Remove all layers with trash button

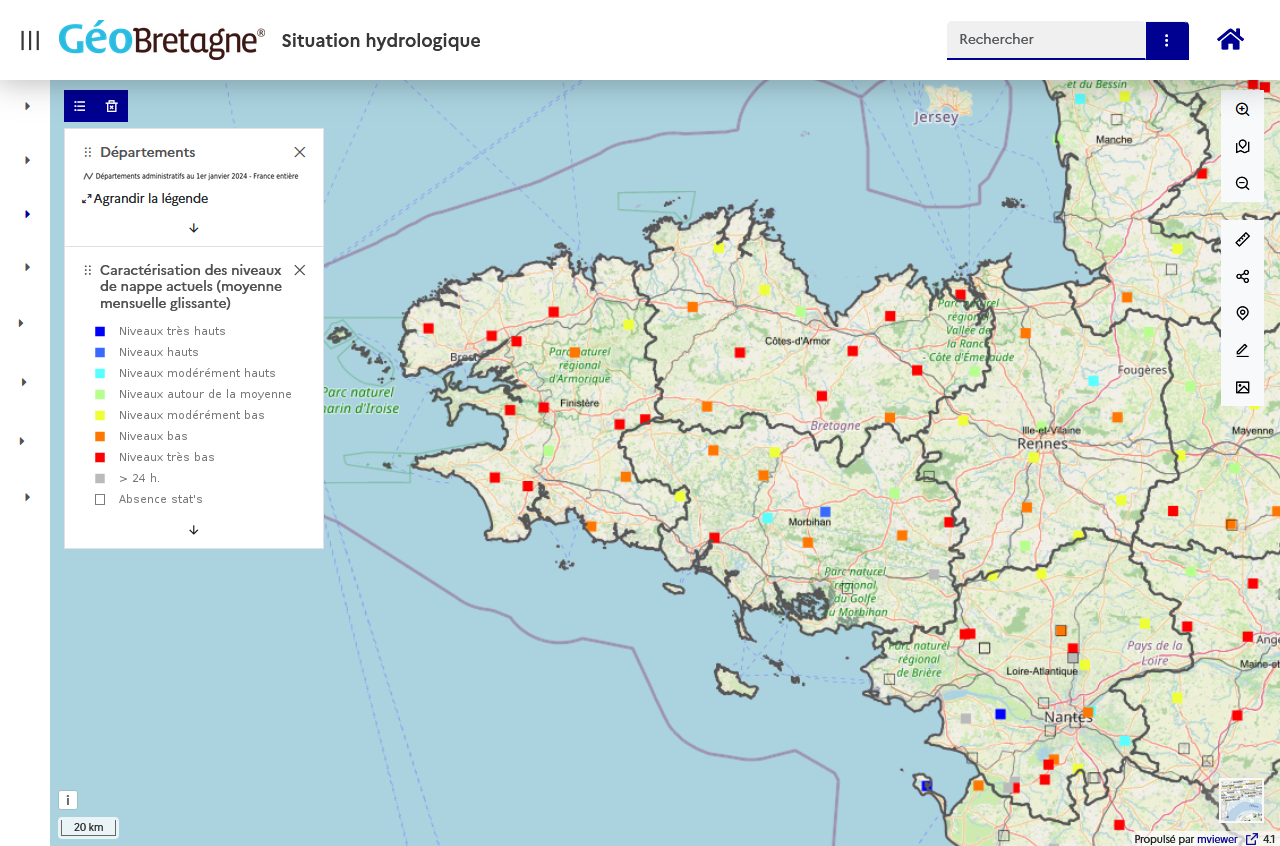[x=112, y=106]
